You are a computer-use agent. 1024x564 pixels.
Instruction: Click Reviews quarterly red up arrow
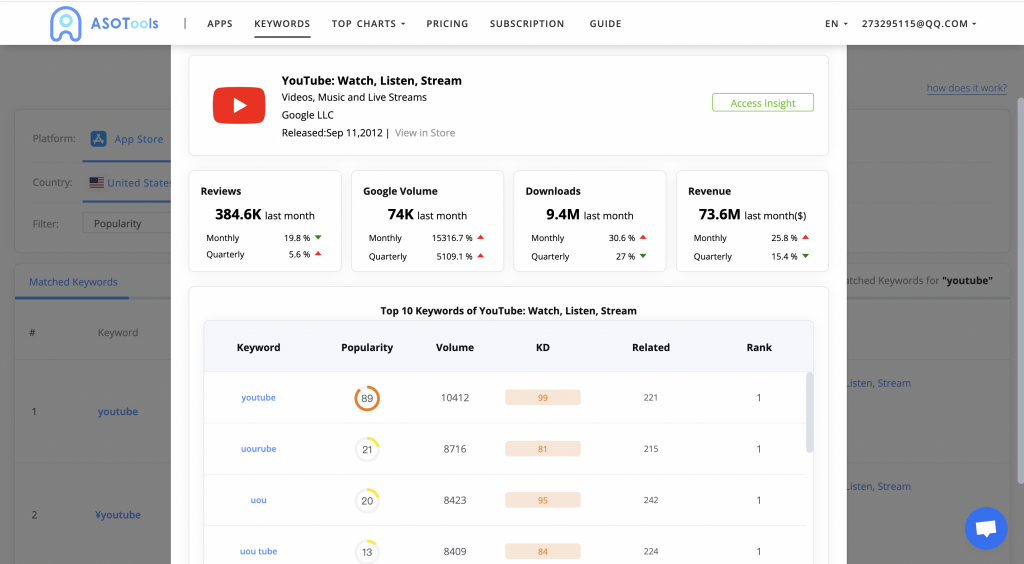click(318, 254)
